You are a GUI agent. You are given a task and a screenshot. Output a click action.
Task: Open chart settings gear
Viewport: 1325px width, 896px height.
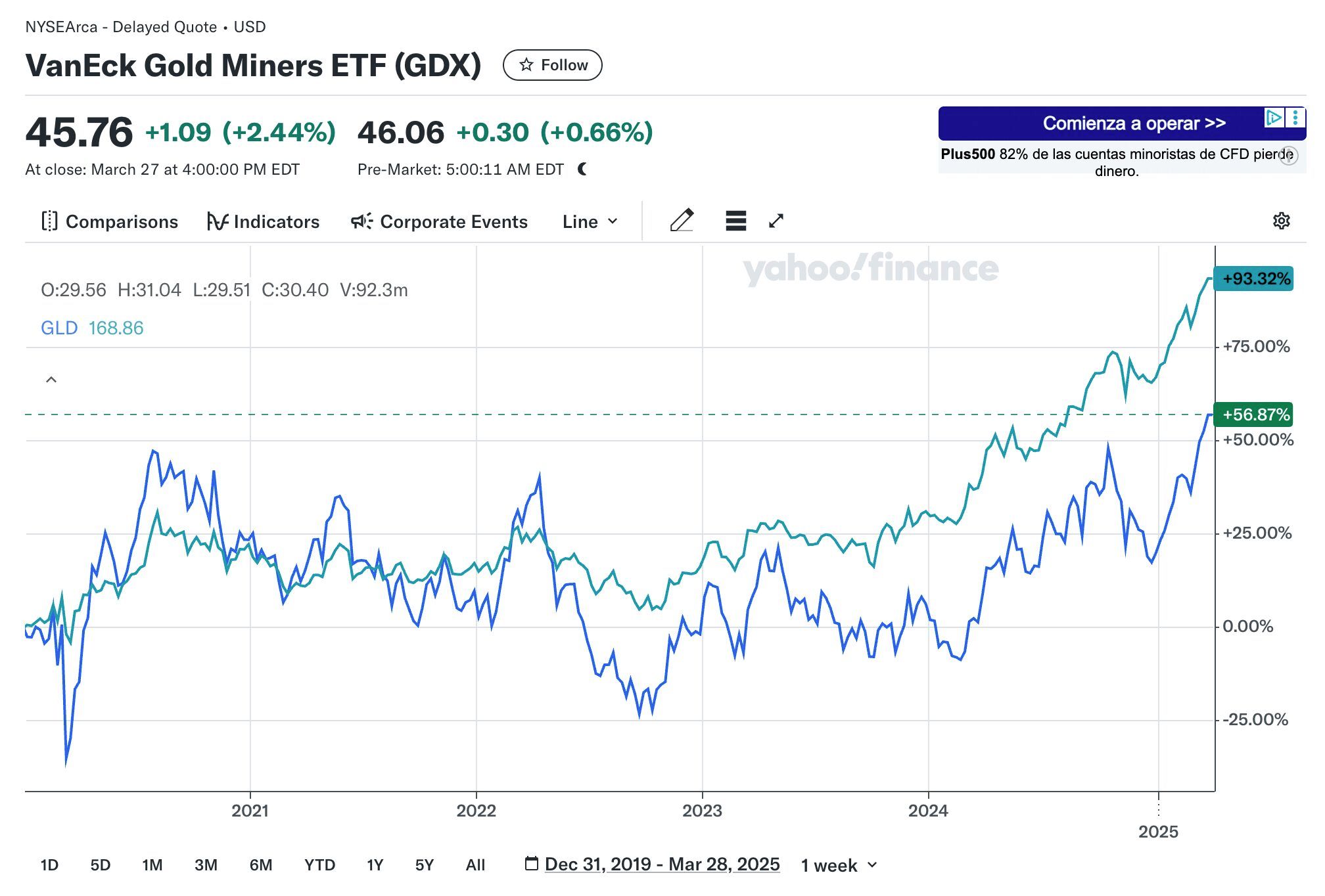1281,221
